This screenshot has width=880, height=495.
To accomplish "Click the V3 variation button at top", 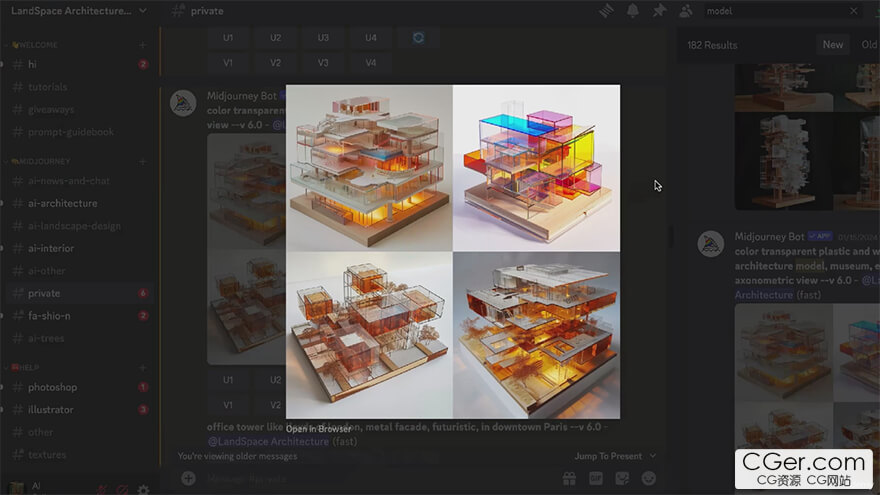I will pyautogui.click(x=323, y=63).
